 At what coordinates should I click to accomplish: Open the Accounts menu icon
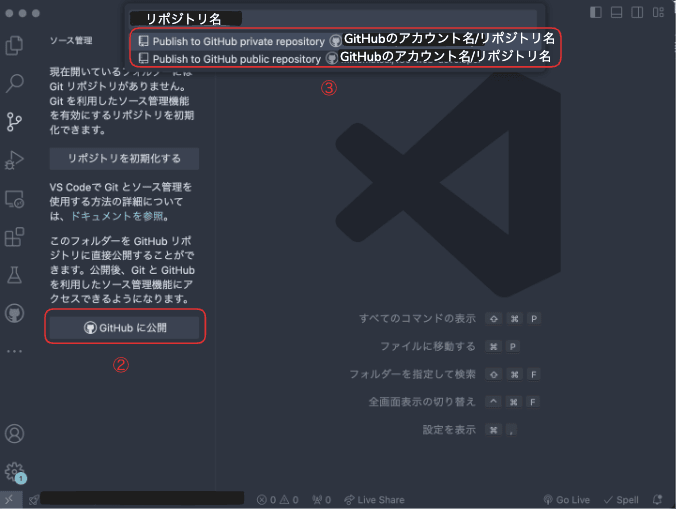click(x=14, y=434)
